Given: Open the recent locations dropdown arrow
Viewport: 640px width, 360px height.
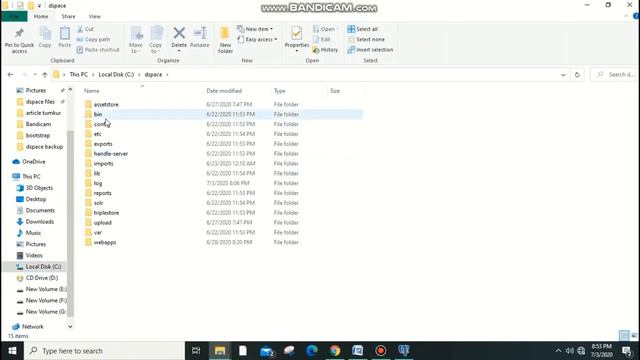Looking at the screenshot, I should point(35,75).
